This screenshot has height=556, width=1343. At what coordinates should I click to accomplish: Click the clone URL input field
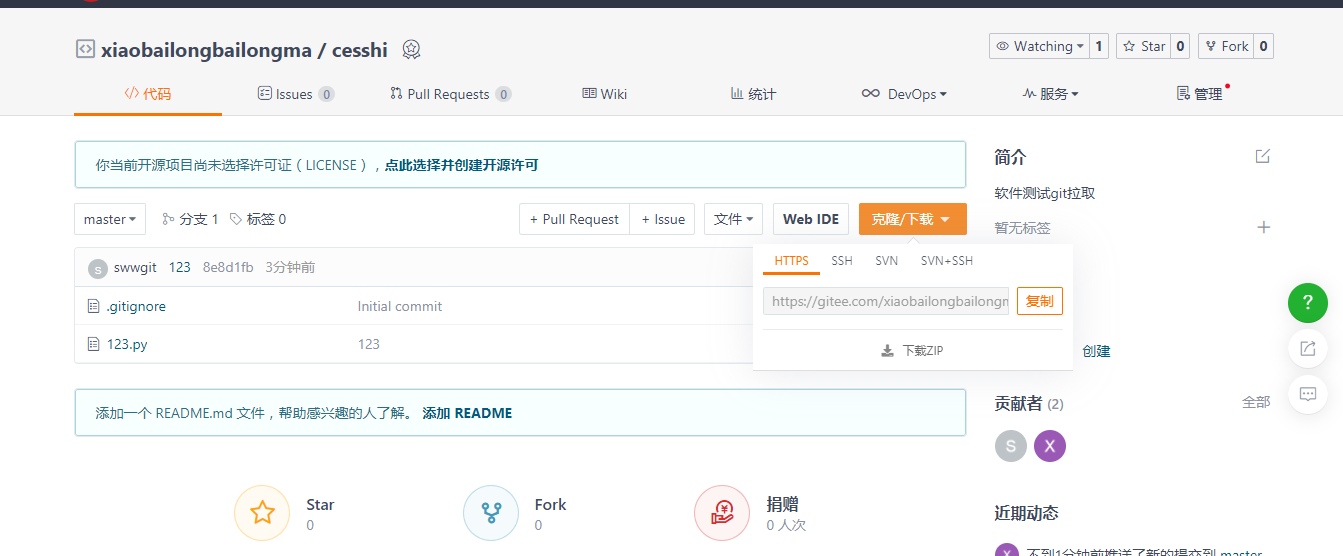coord(886,301)
